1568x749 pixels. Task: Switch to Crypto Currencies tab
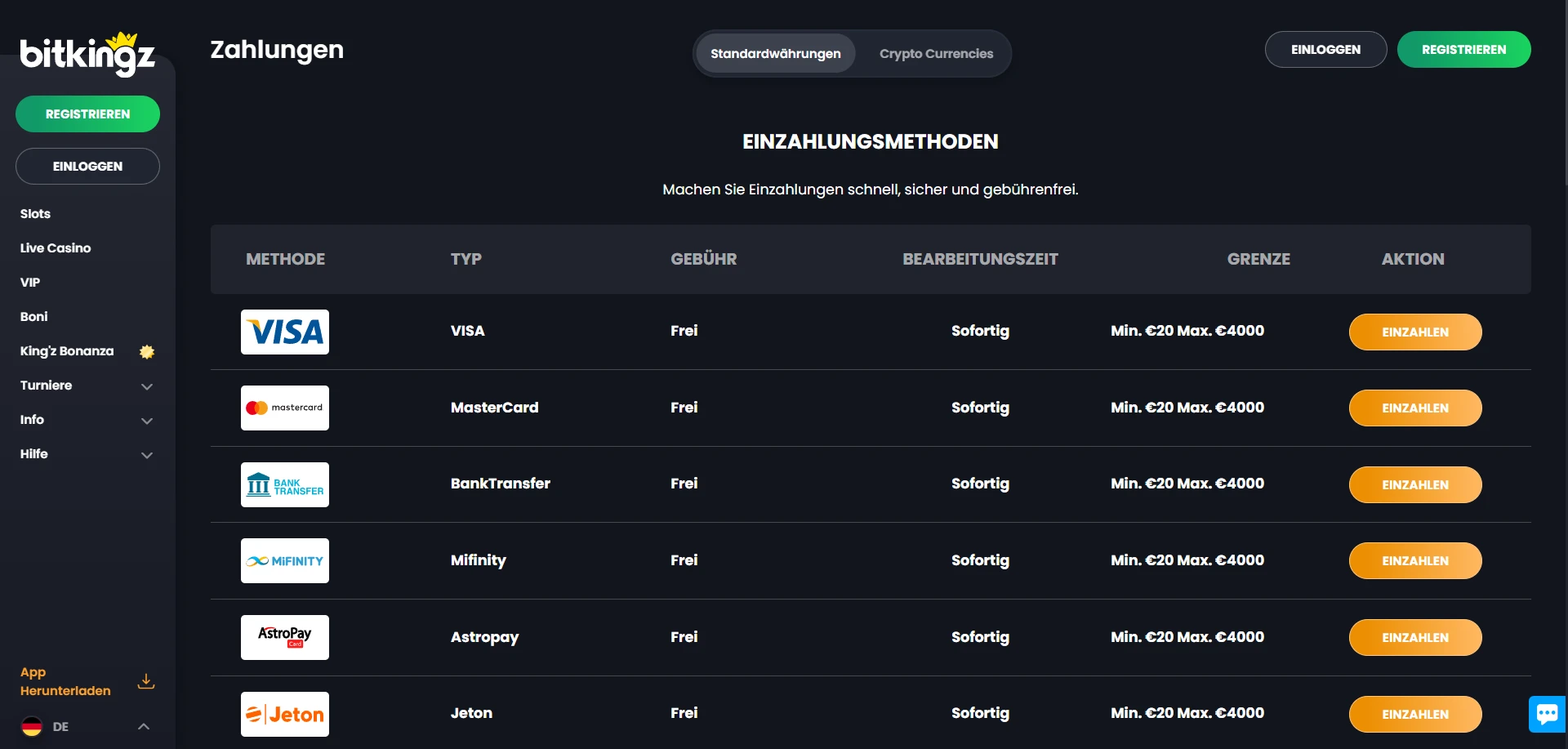pyautogui.click(x=936, y=53)
